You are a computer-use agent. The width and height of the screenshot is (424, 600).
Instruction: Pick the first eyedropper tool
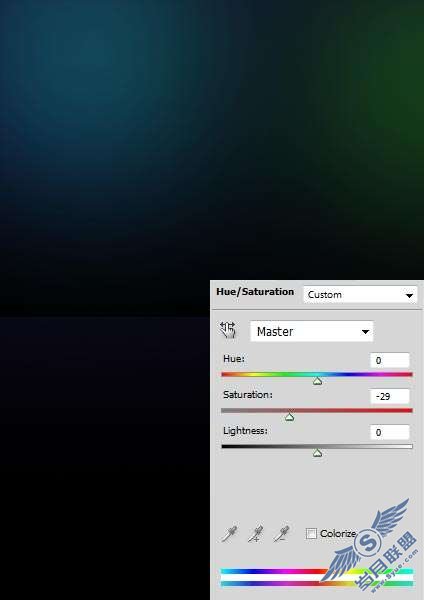pyautogui.click(x=230, y=533)
